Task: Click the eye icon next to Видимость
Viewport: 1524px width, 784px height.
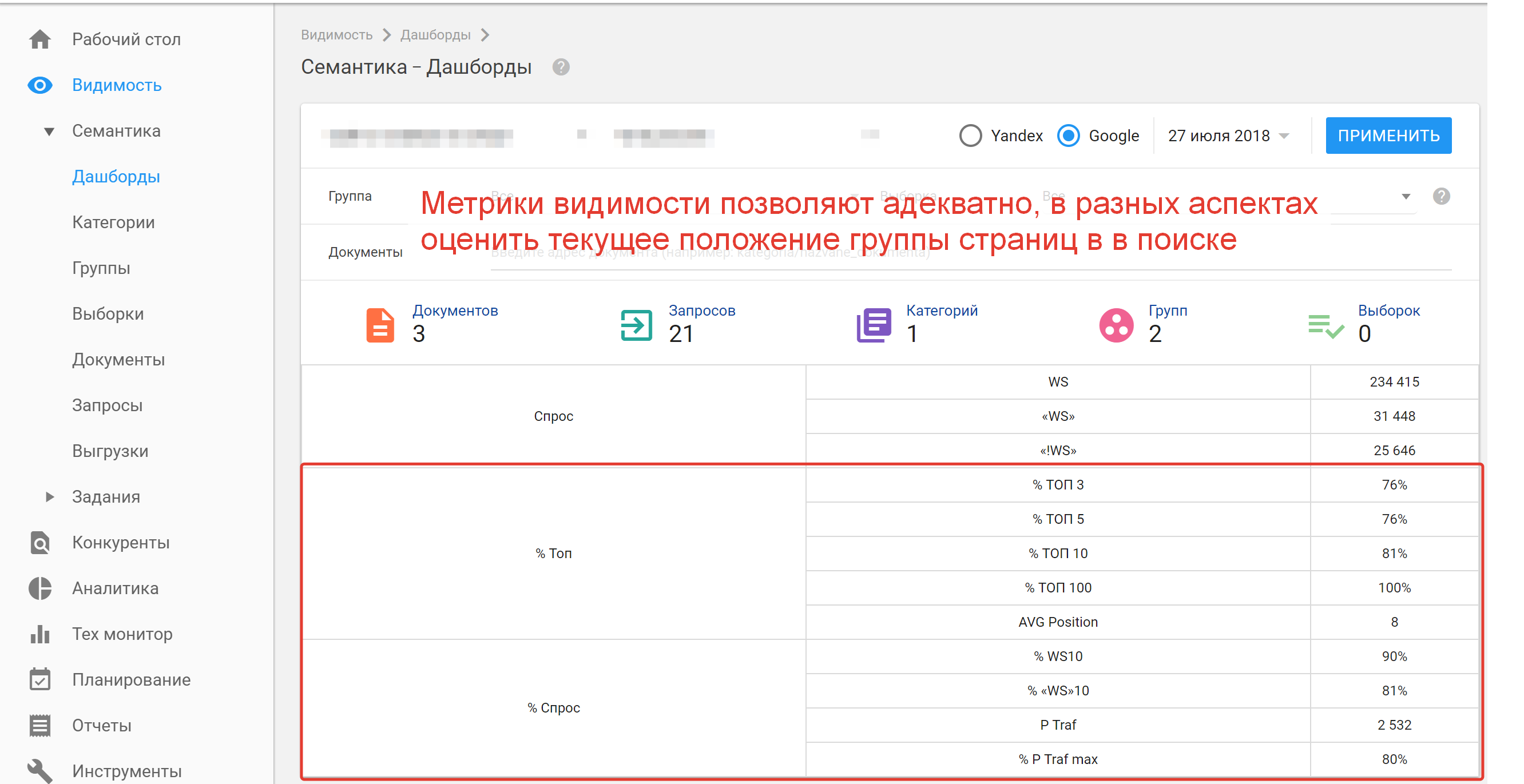Action: (39, 85)
